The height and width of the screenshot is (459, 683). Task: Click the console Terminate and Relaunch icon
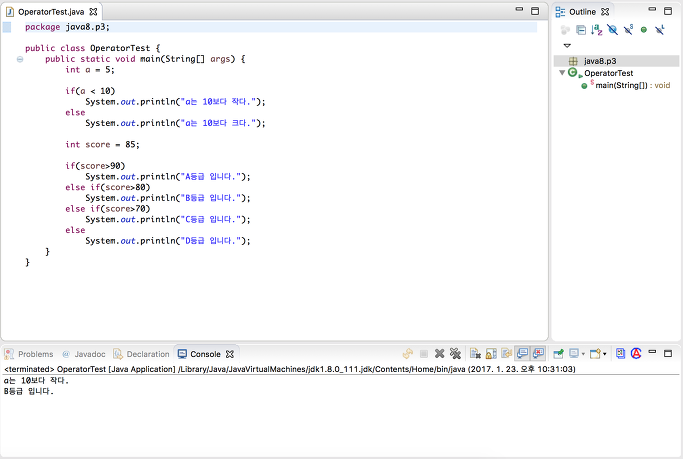pos(408,354)
